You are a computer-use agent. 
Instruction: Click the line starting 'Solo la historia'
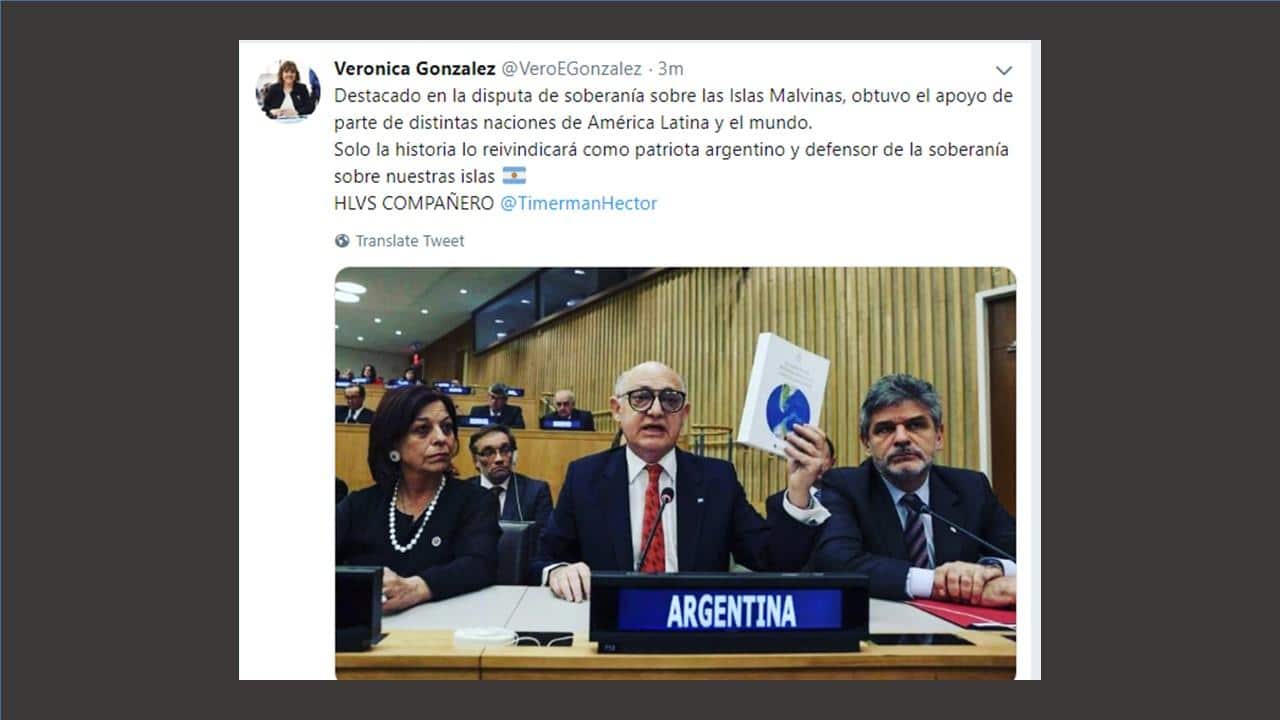(x=671, y=149)
